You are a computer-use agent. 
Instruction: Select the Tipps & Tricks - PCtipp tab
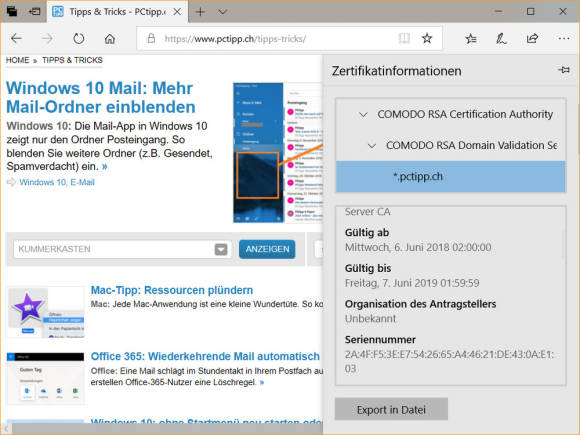click(118, 12)
